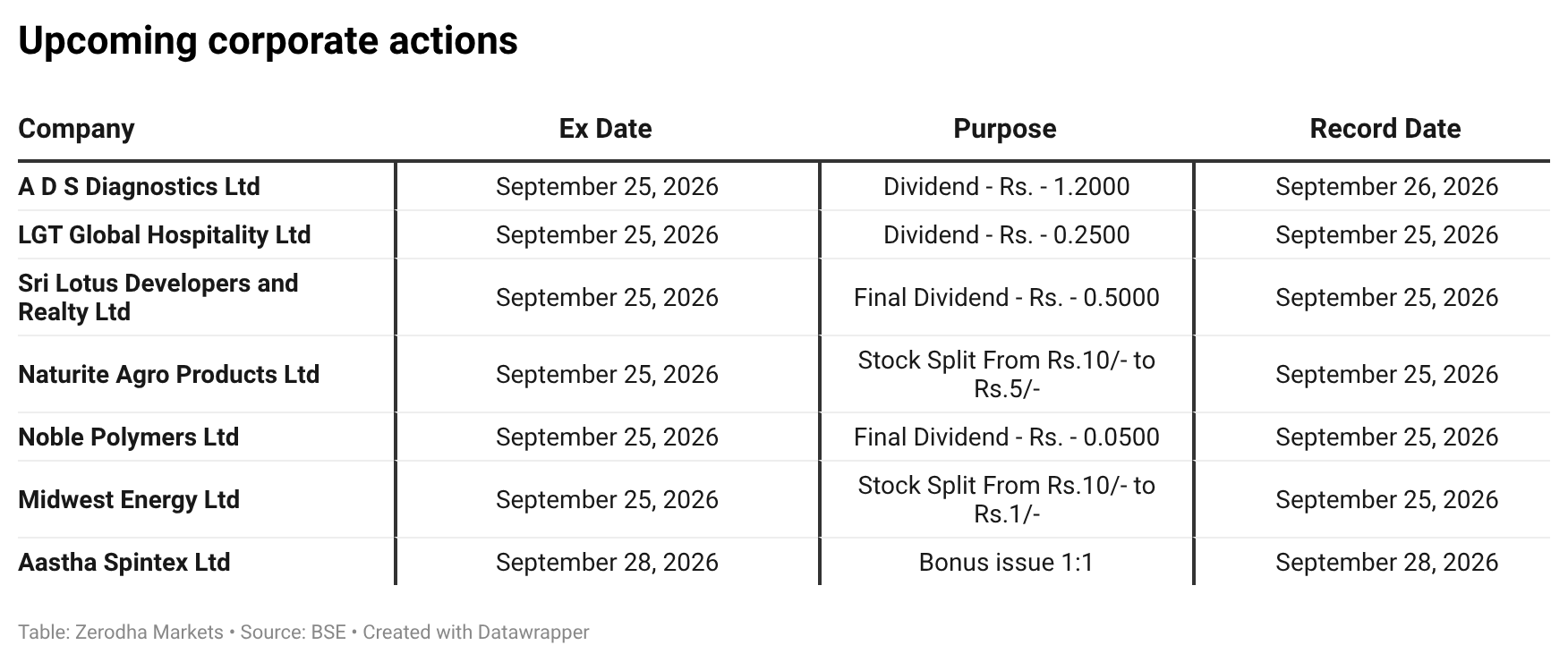Select A D S Diagnostics Ltd row name

coord(139,187)
